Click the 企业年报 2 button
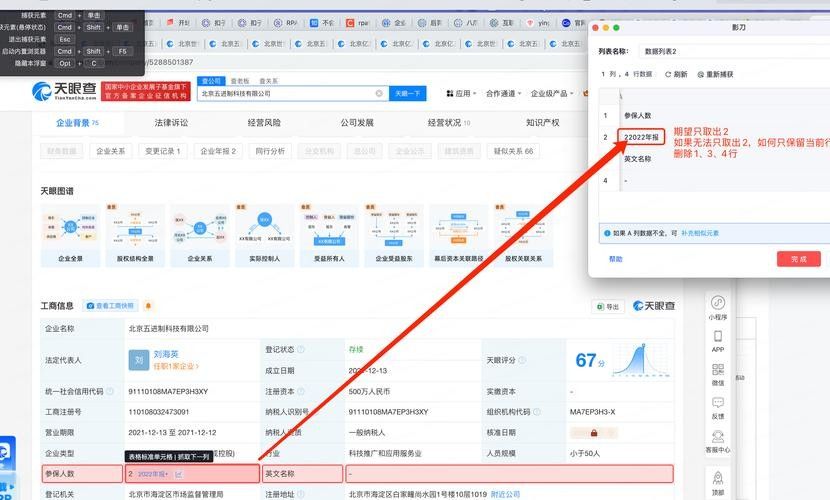Viewport: 830px width, 500px height. [218, 151]
